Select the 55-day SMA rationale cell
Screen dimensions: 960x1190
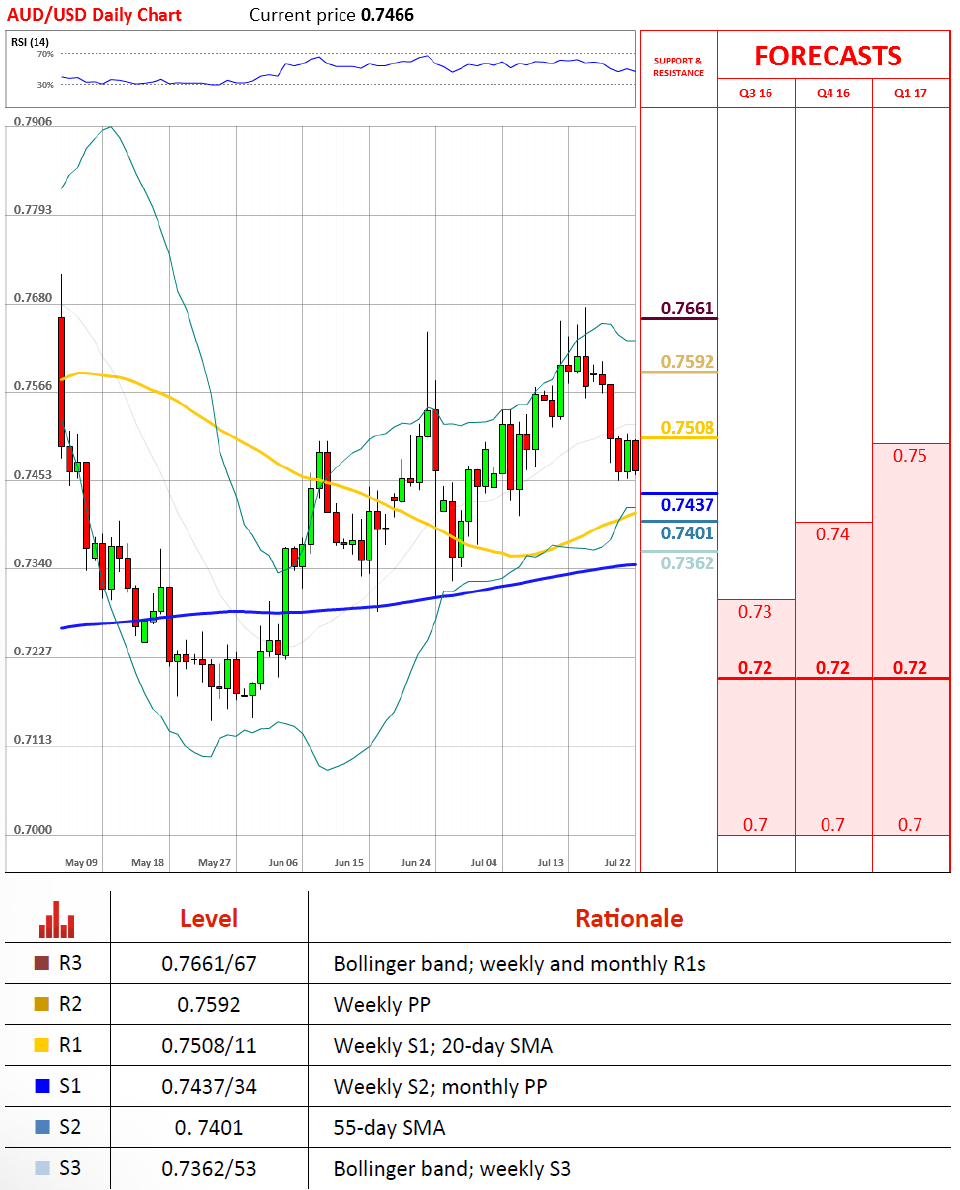[389, 1128]
